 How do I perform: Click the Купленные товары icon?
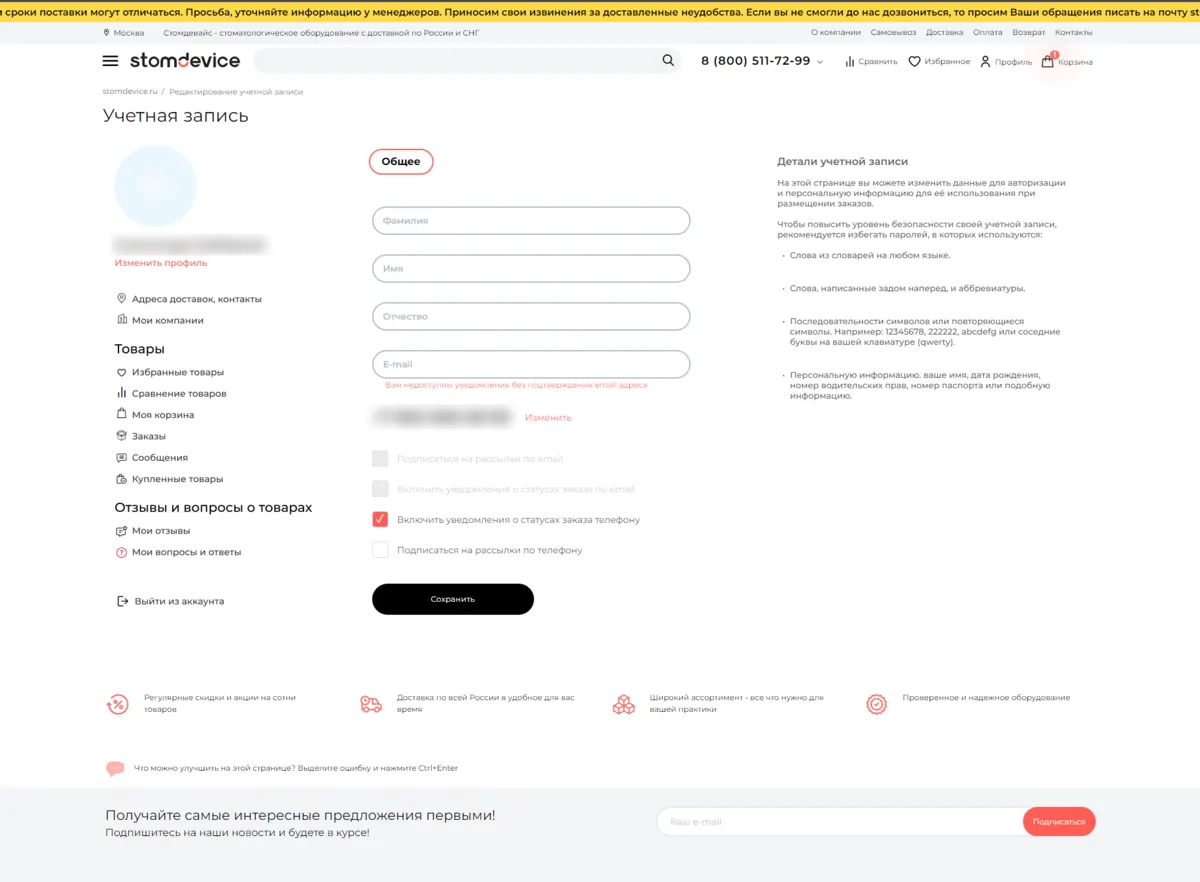122,479
